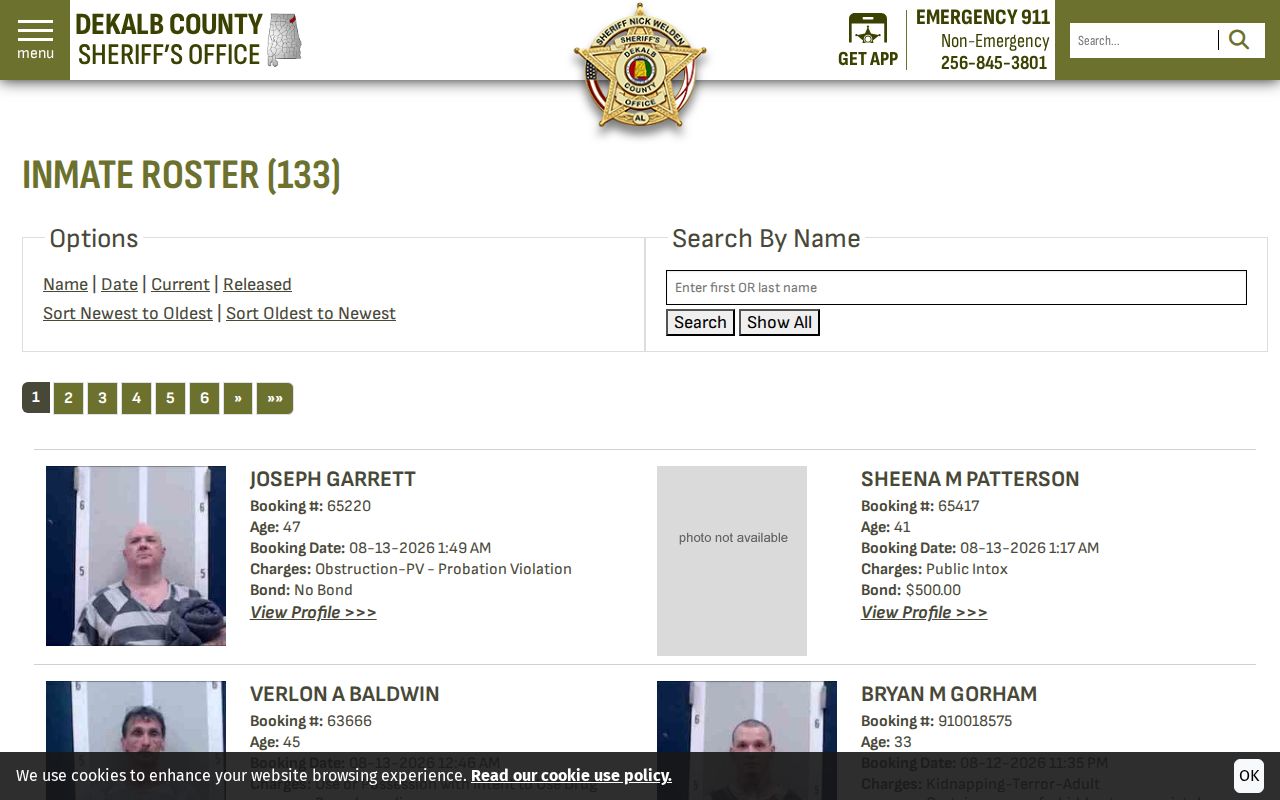The width and height of the screenshot is (1280, 800).
Task: Click Emergency 911 text
Action: (x=983, y=17)
